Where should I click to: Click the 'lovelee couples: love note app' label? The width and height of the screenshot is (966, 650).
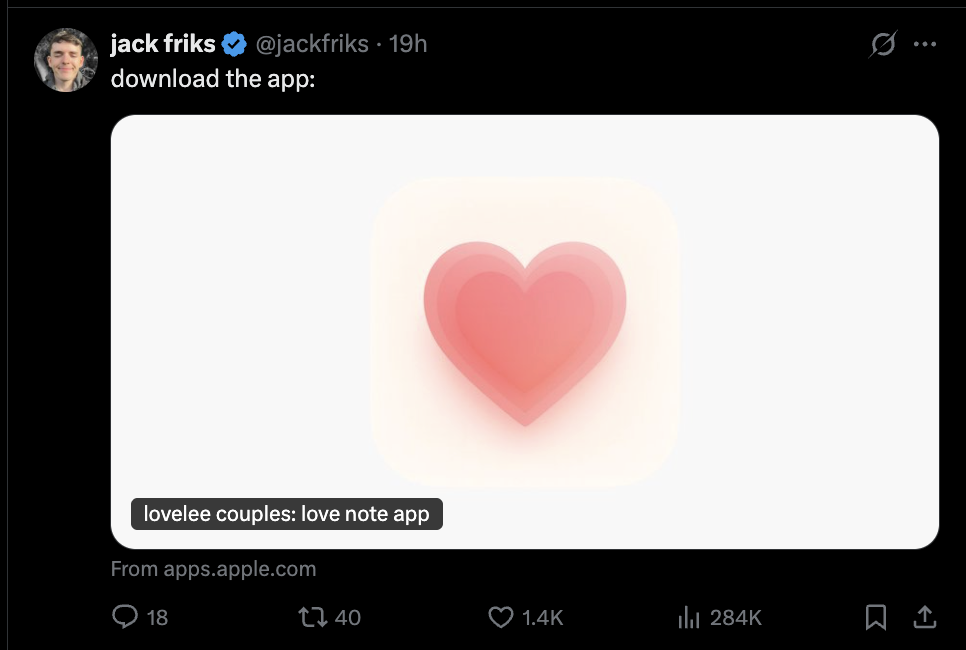click(286, 514)
